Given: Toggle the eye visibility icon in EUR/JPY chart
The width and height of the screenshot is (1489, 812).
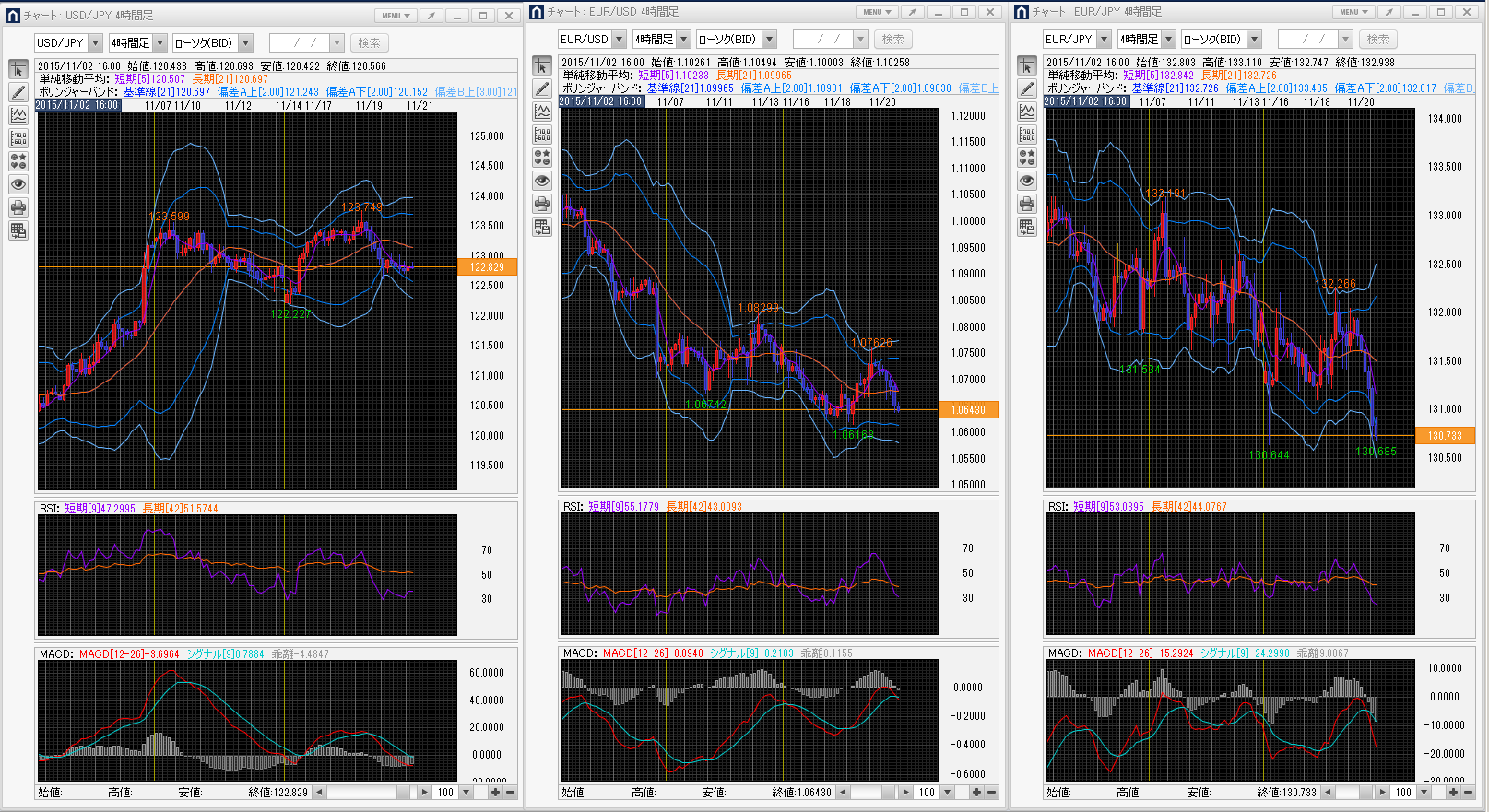Looking at the screenshot, I should tap(1027, 181).
